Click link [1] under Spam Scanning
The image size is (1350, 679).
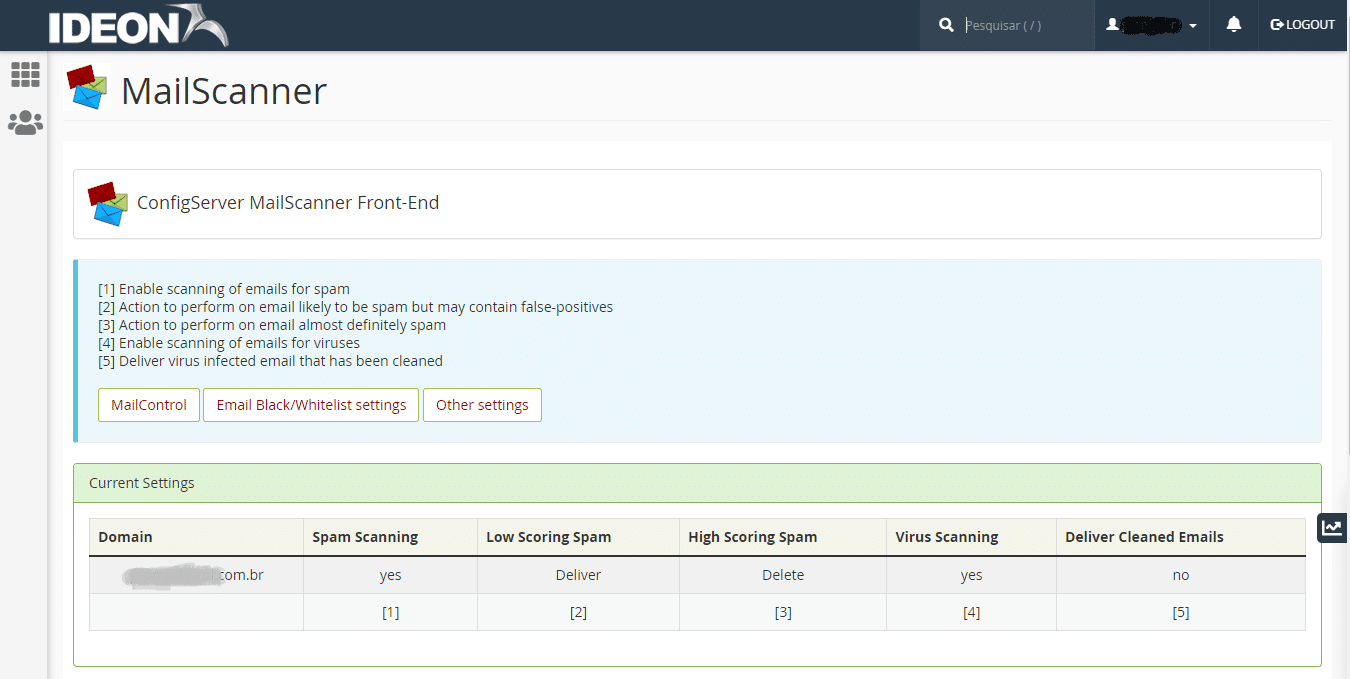pyautogui.click(x=390, y=611)
